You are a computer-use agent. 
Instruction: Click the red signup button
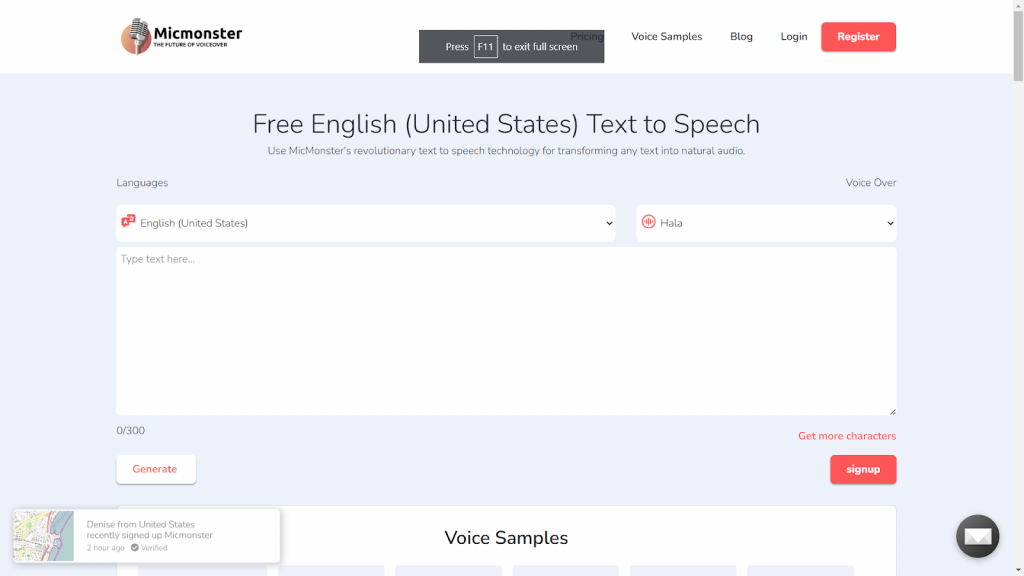[863, 469]
